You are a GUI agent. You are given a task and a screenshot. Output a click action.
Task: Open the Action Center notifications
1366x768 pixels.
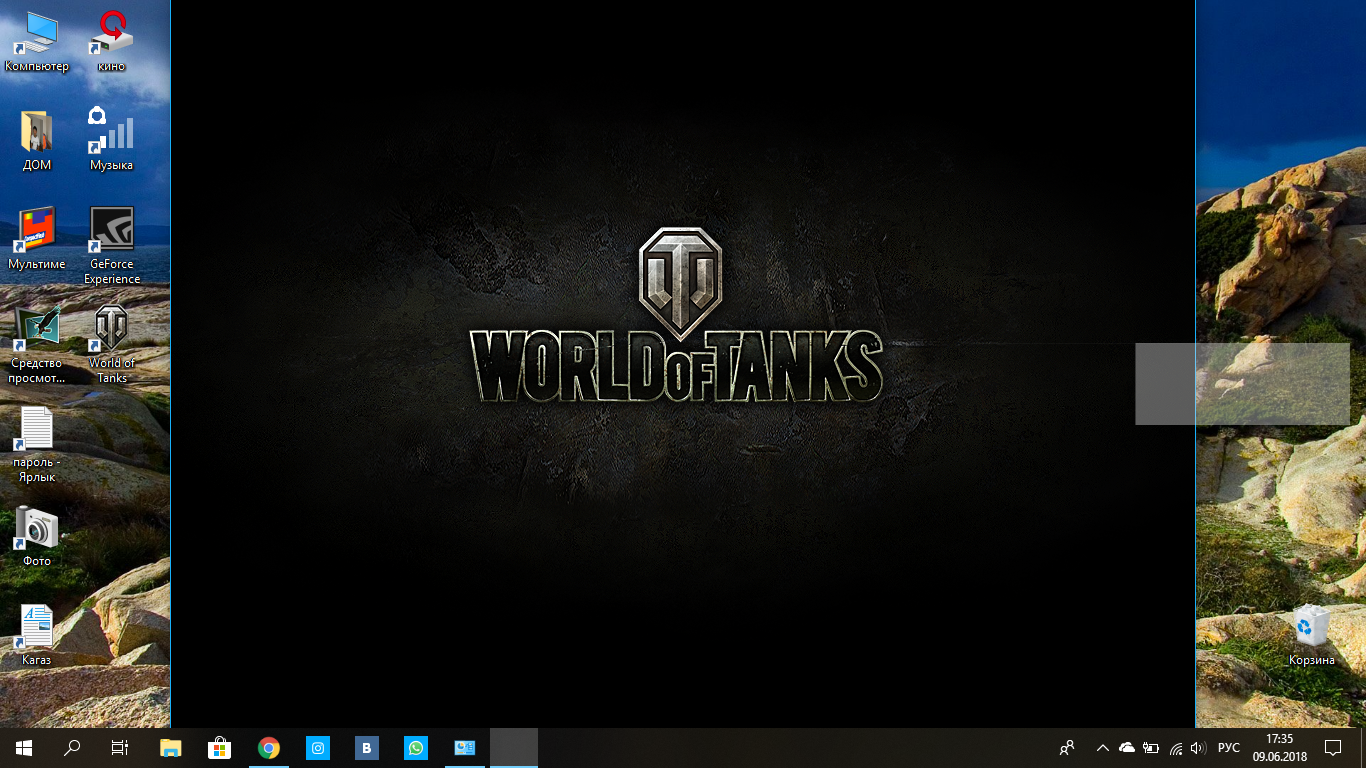[1332, 747]
